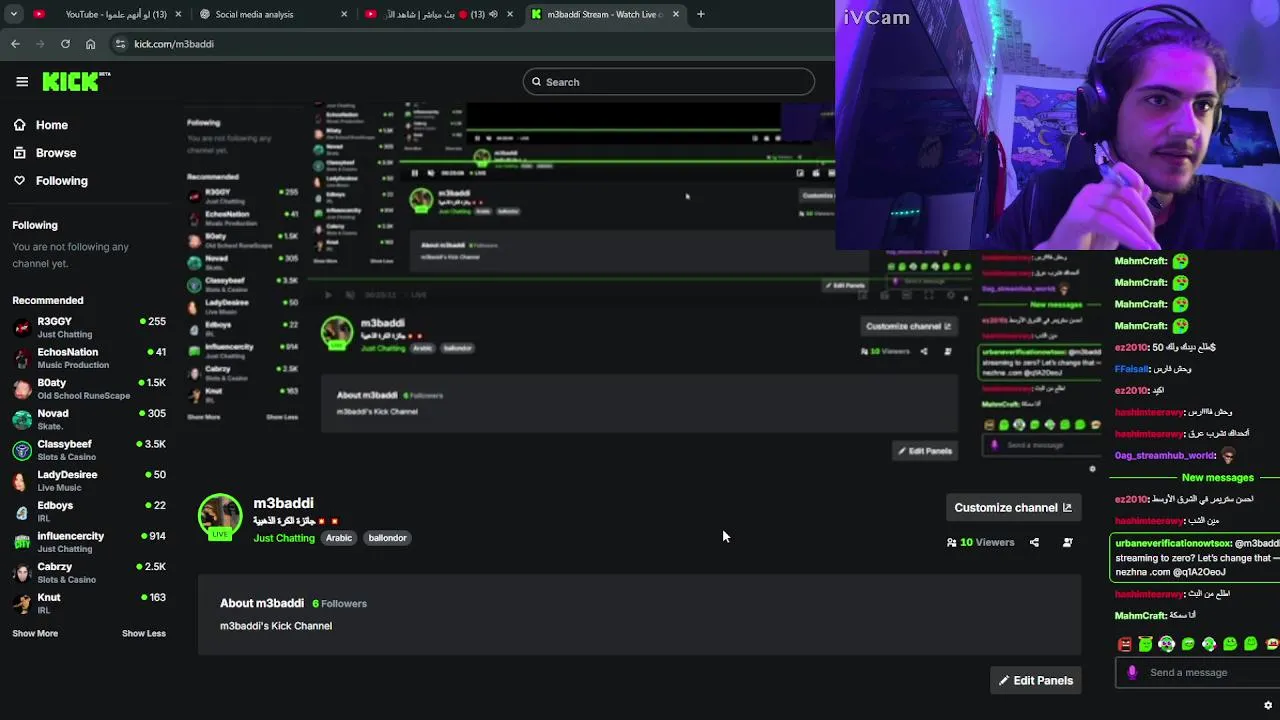Open the Browse link in left sidebar
This screenshot has width=1280, height=720.
pyautogui.click(x=56, y=153)
